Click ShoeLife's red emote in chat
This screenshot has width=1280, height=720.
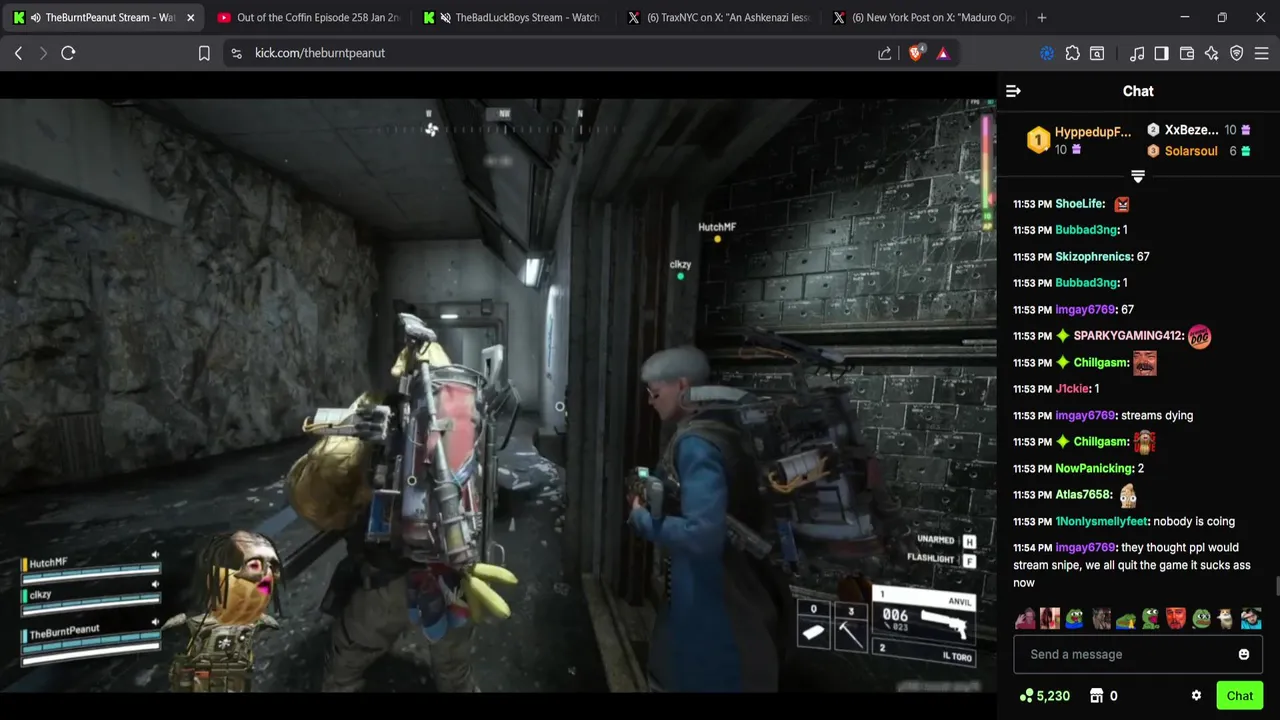click(1122, 204)
